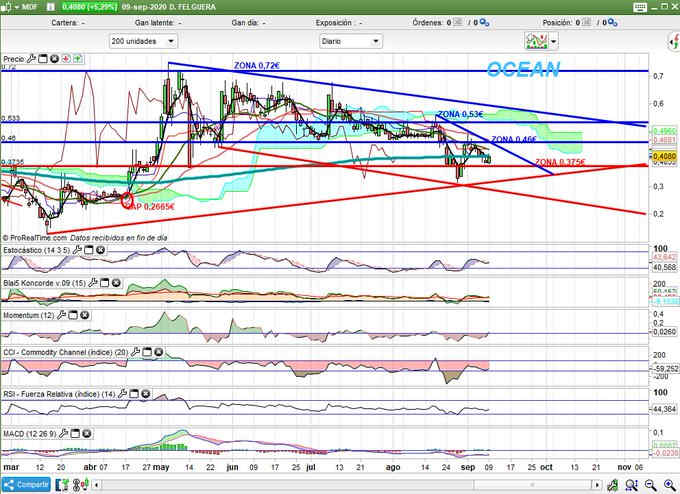Detach the Momentum panel window

click(x=73, y=315)
